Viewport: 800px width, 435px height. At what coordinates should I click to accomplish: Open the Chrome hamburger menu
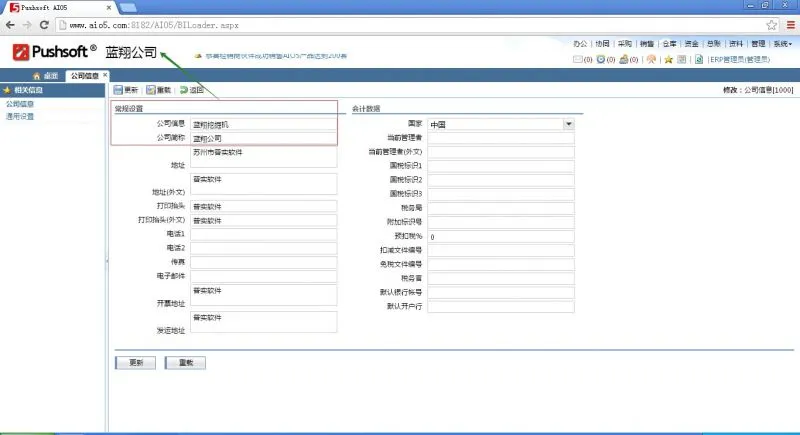click(x=791, y=24)
